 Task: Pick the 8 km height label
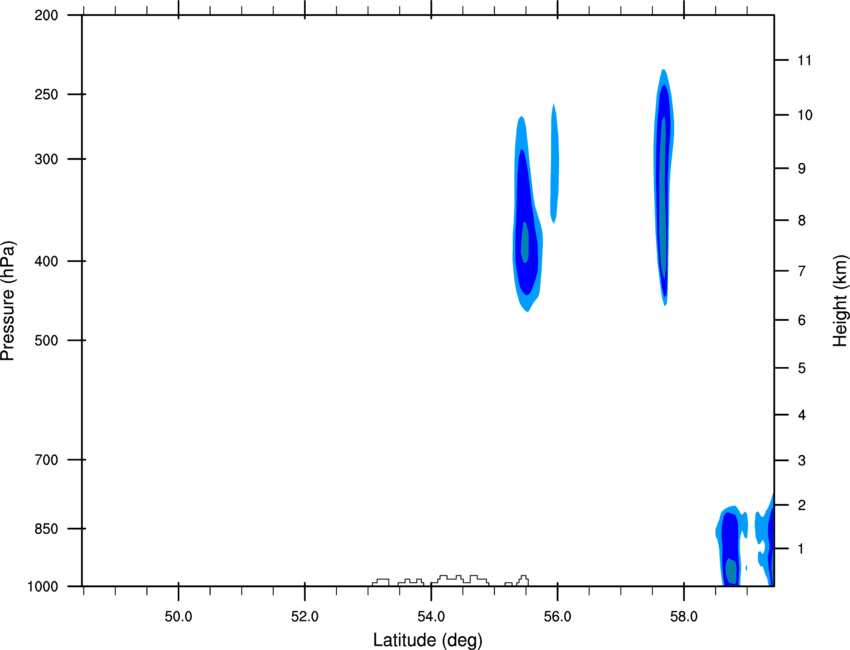click(x=802, y=221)
